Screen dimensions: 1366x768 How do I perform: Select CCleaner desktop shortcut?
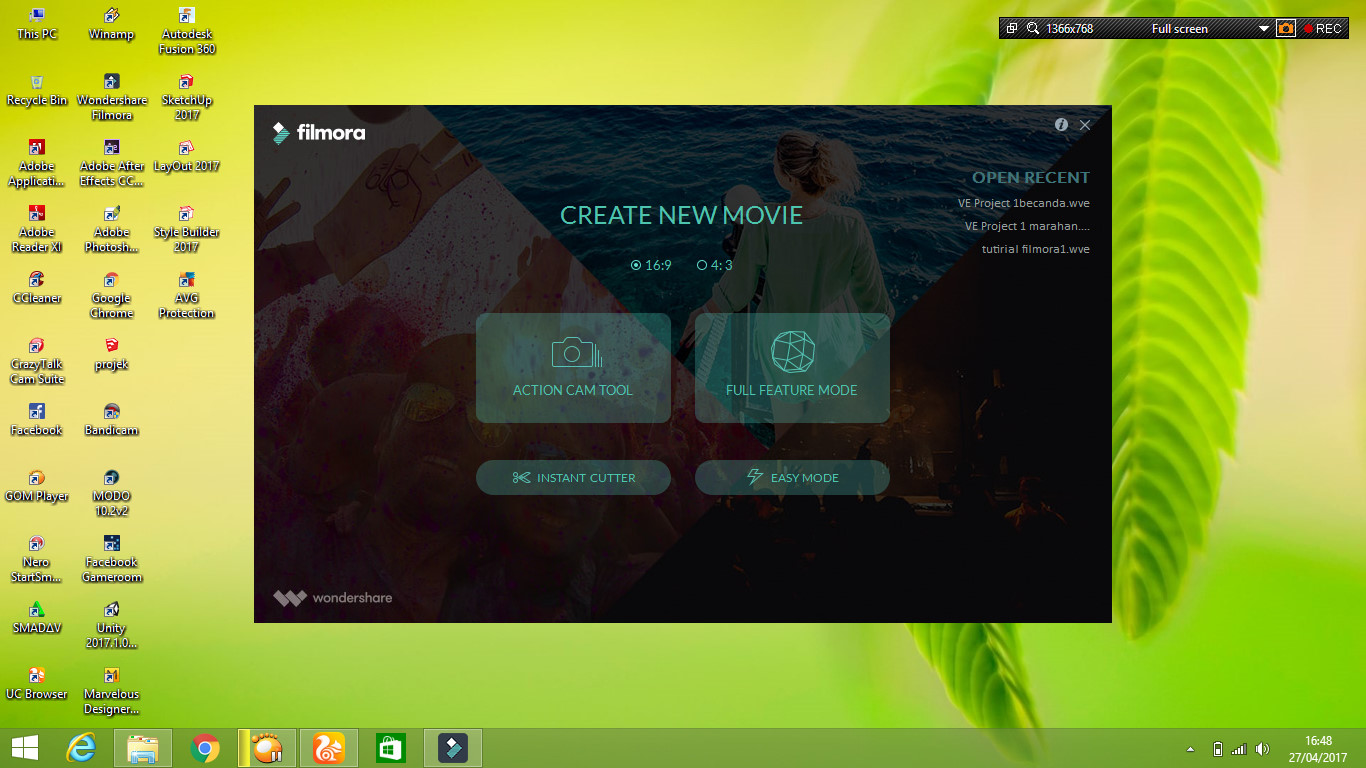pyautogui.click(x=37, y=288)
